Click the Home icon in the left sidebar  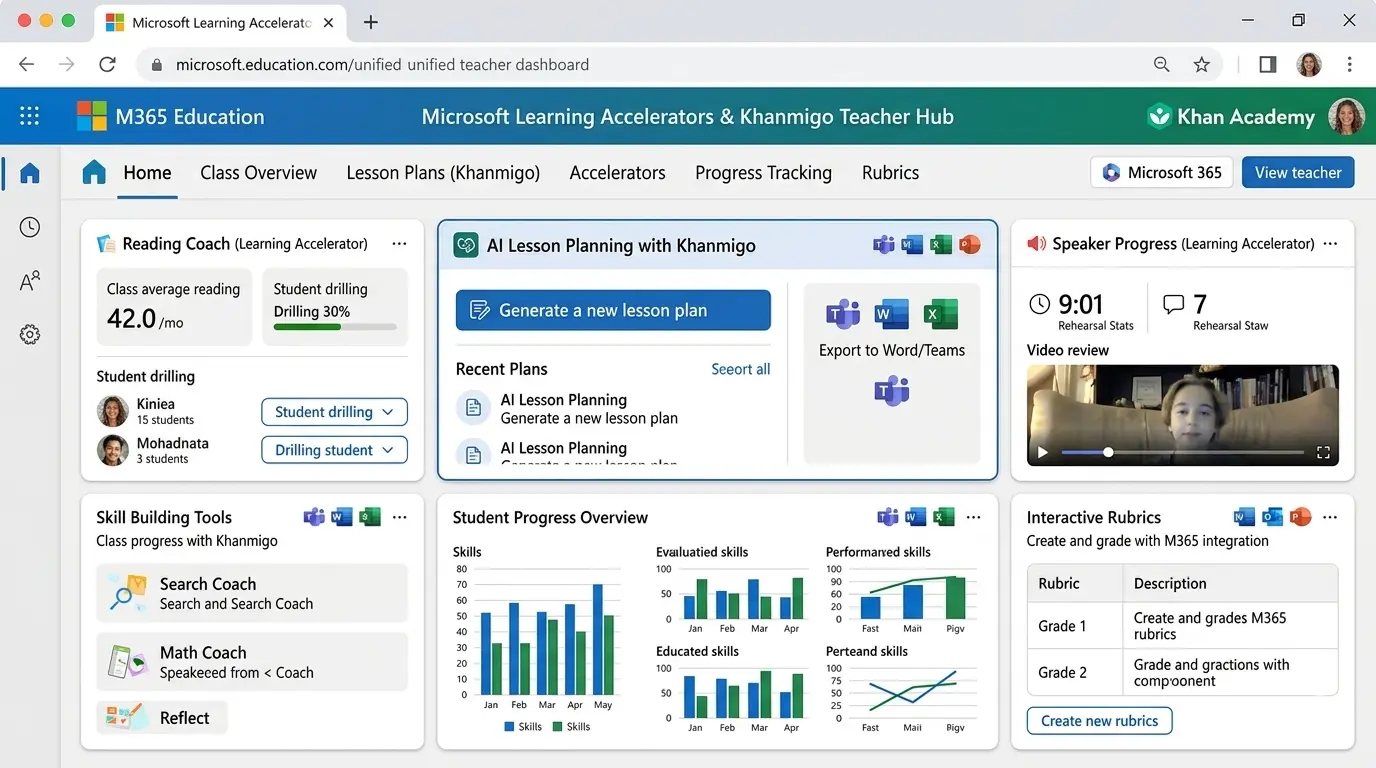(x=29, y=172)
